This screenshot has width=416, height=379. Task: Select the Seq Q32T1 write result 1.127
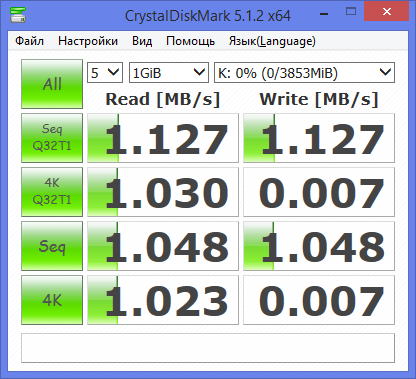pyautogui.click(x=319, y=138)
